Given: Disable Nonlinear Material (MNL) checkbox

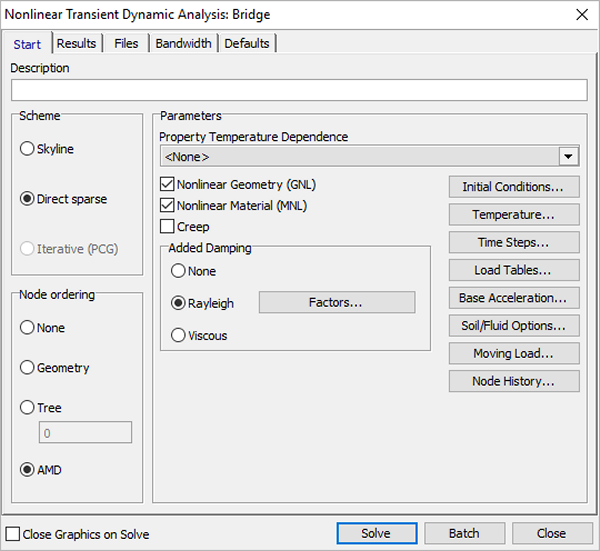Looking at the screenshot, I should (168, 206).
